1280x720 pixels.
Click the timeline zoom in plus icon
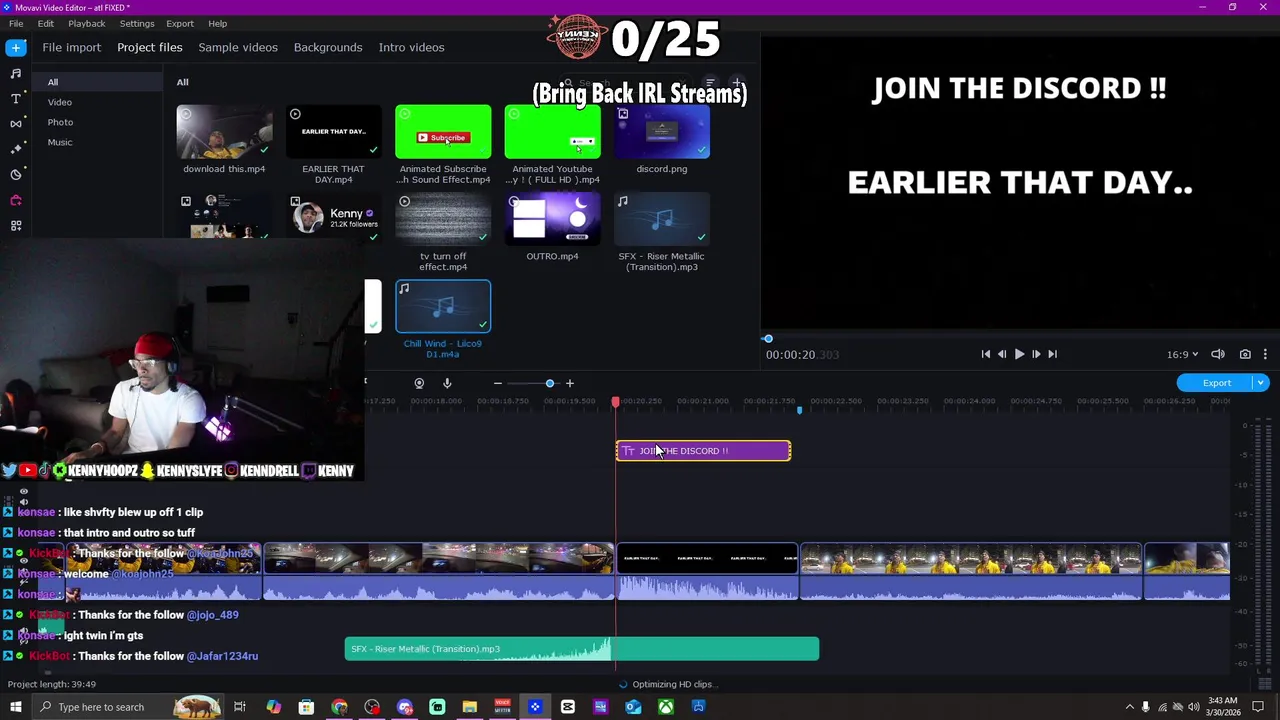tap(570, 383)
